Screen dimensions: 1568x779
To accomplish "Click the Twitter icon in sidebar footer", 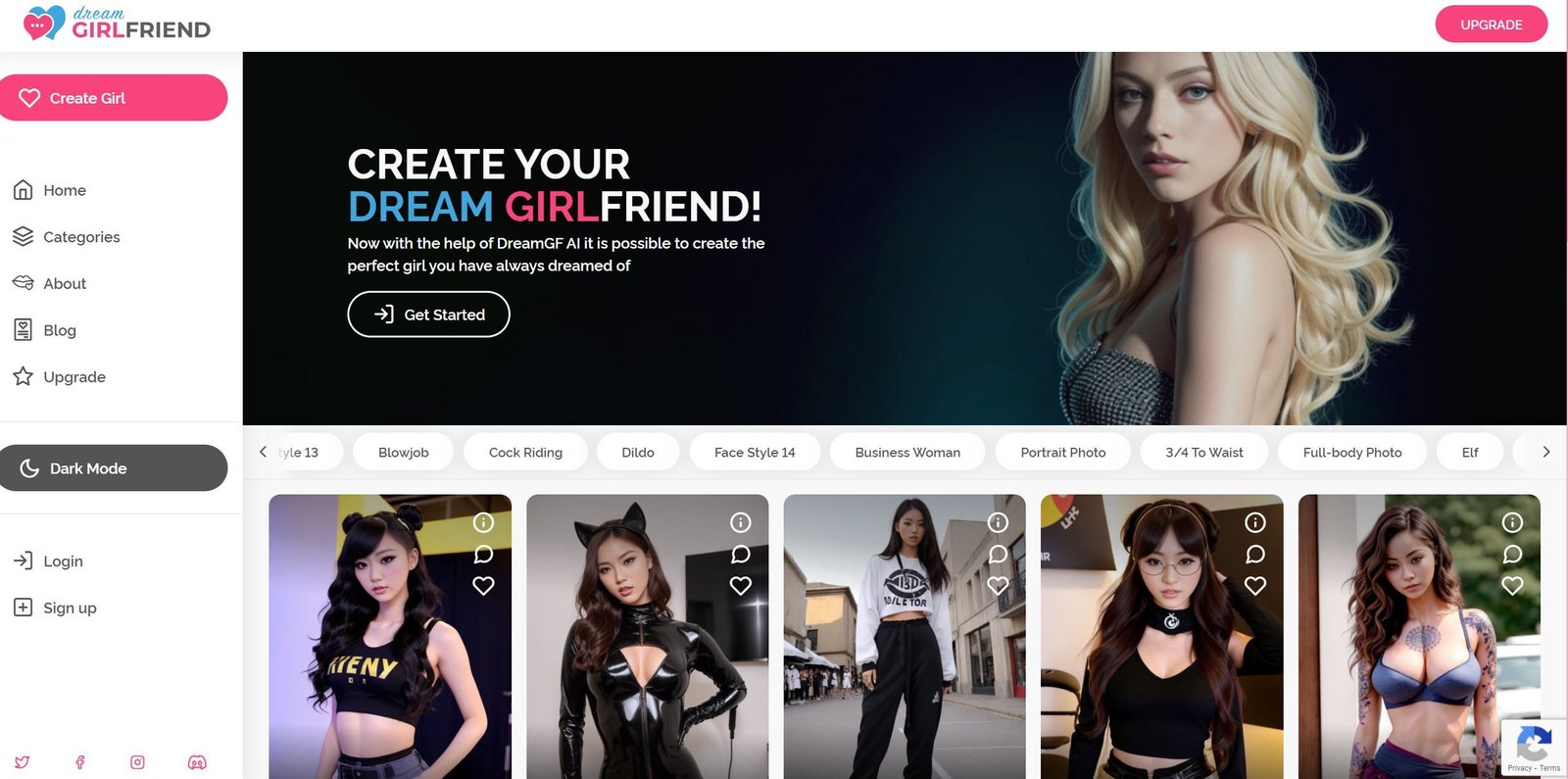I will pyautogui.click(x=22, y=762).
